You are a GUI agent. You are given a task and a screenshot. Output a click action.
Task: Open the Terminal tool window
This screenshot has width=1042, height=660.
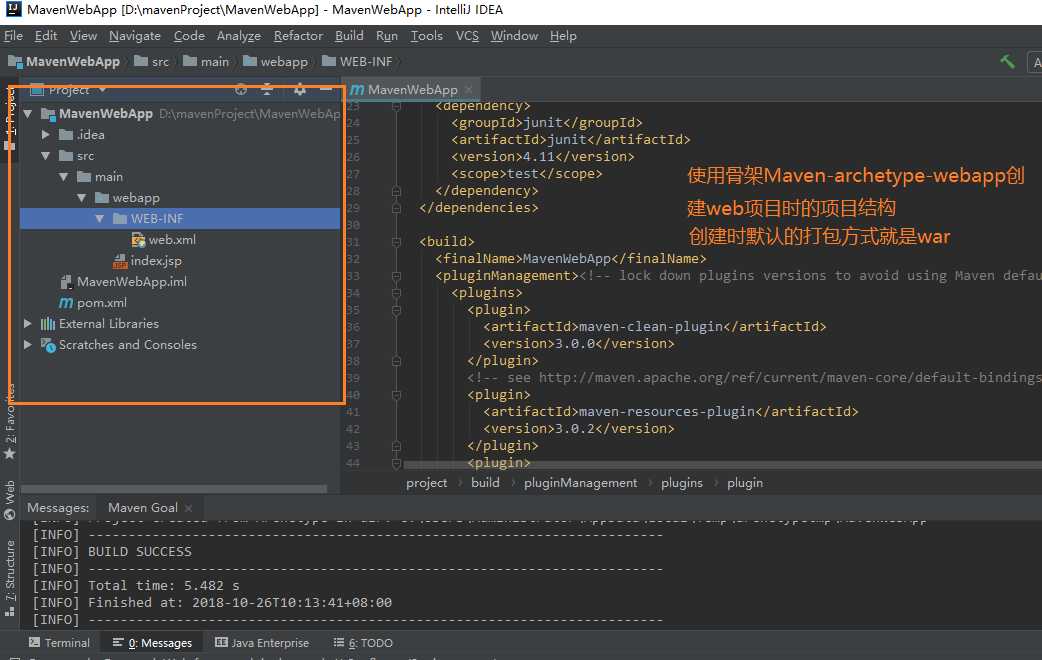(x=60, y=643)
